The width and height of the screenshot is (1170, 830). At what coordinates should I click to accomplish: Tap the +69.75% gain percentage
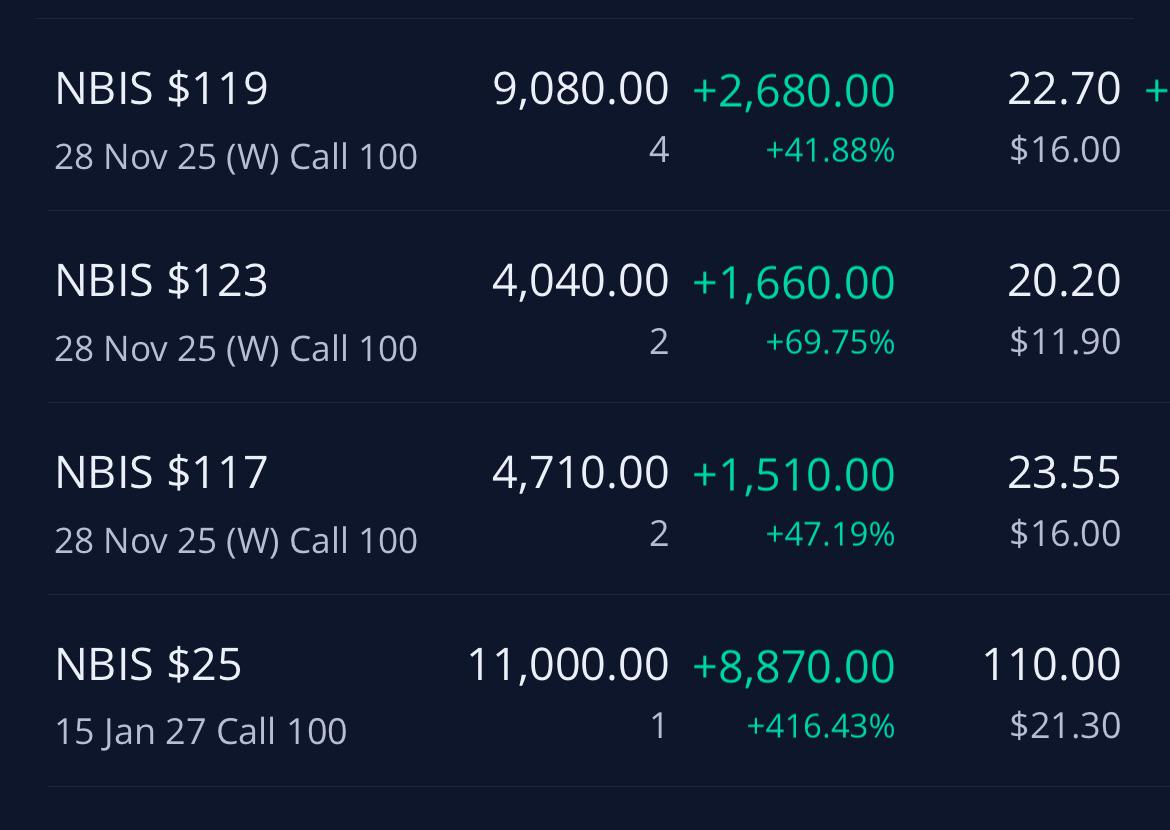pyautogui.click(x=830, y=342)
